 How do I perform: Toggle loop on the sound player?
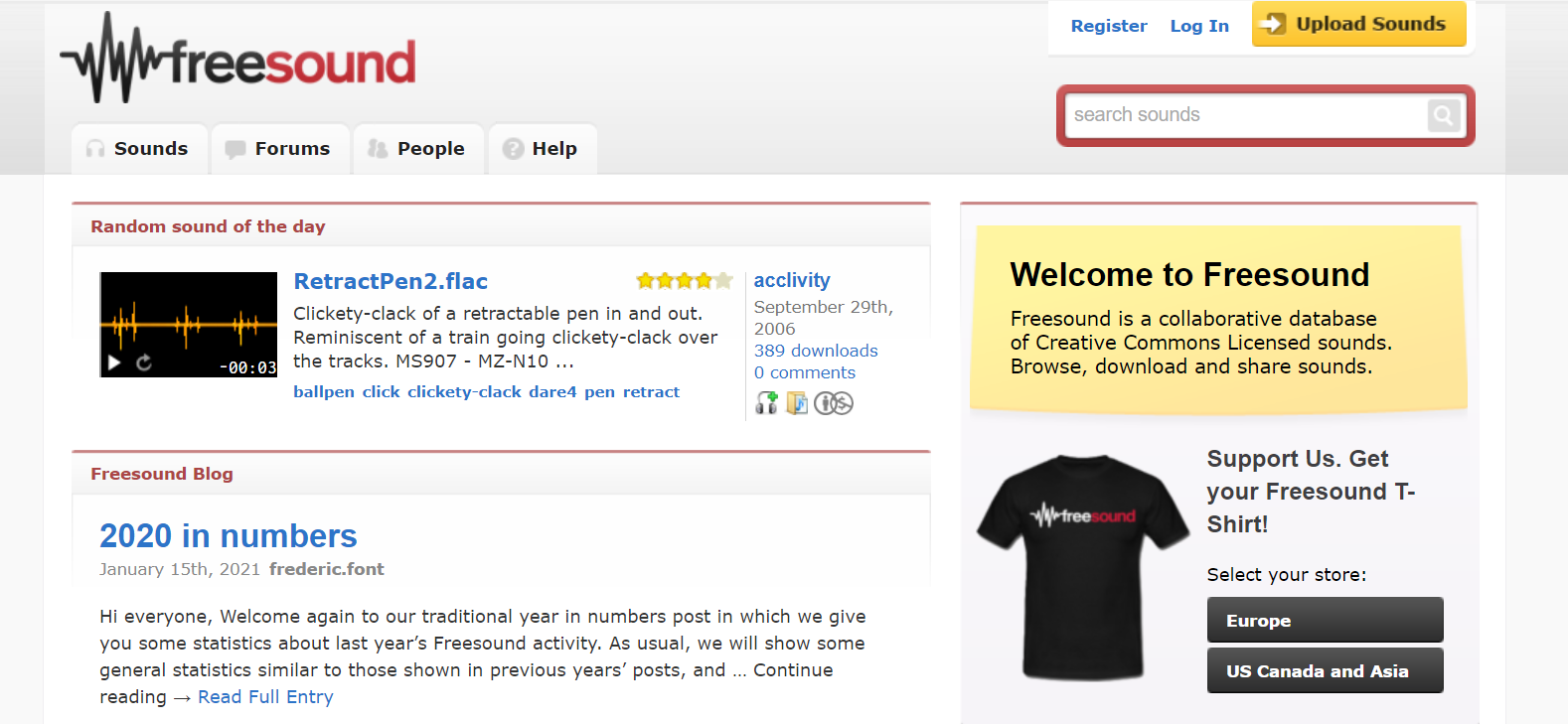coord(144,363)
